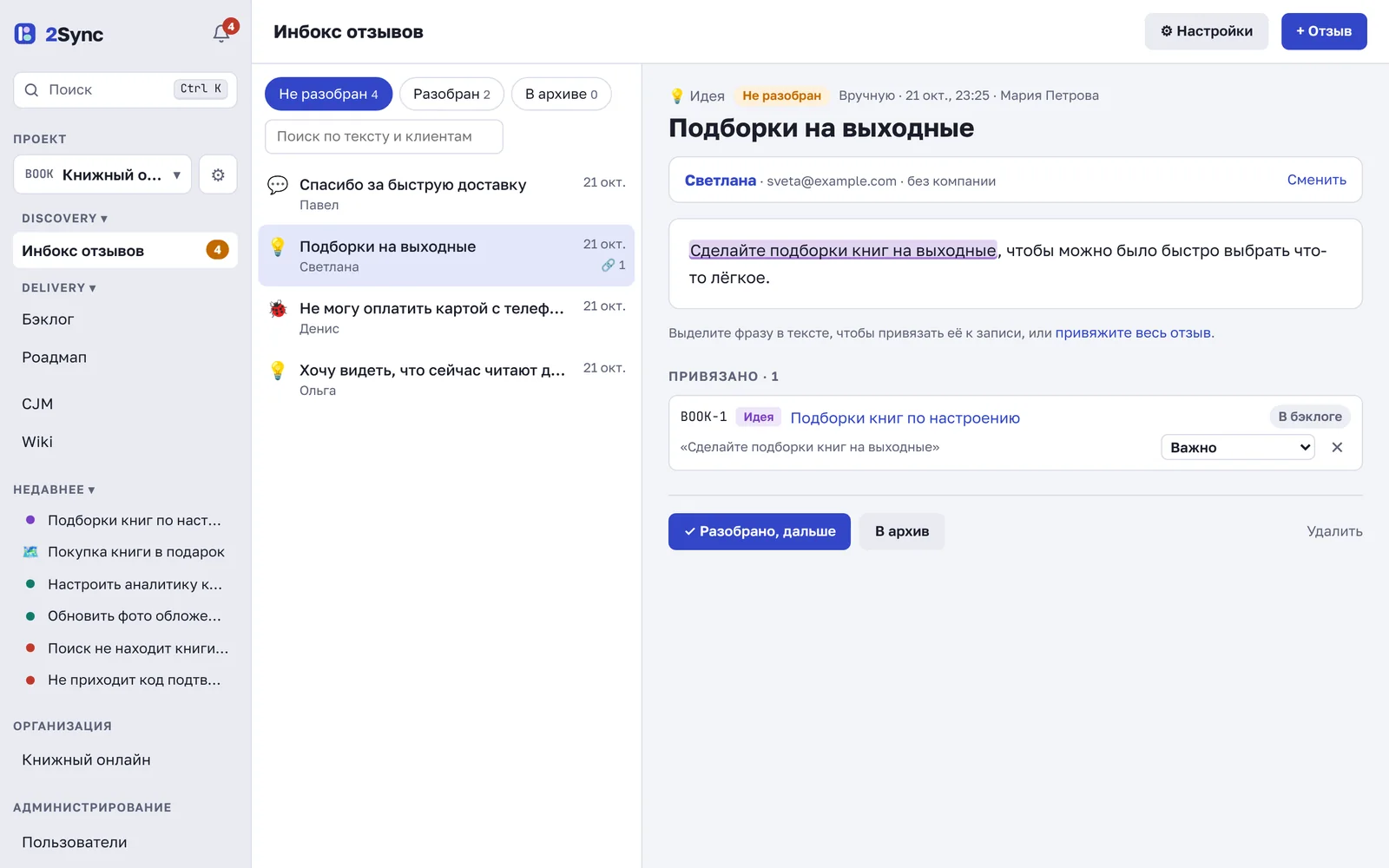This screenshot has height=868, width=1389.
Task: Click привяжите весь отзыв link
Action: (x=1133, y=332)
